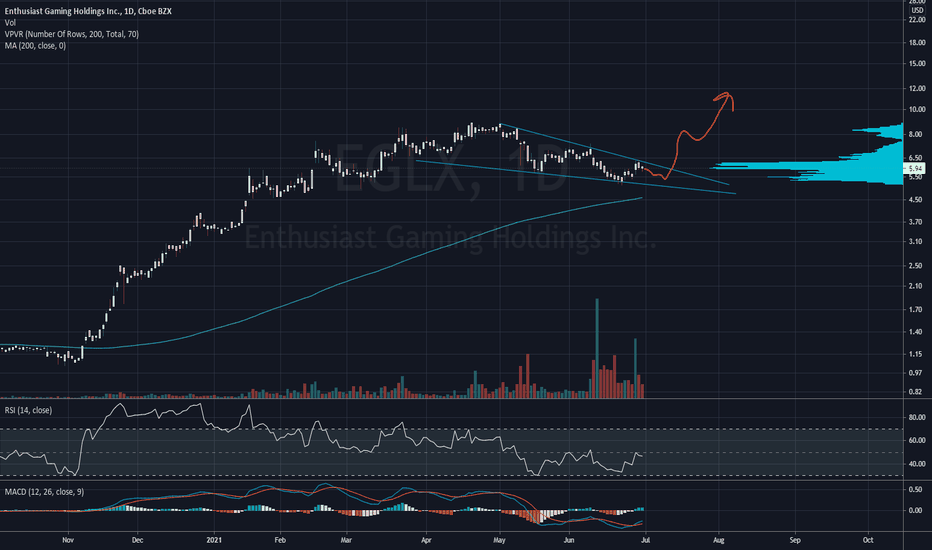Click the 2.50 price level on axis
Screen dimensions: 932x550
click(x=916, y=266)
